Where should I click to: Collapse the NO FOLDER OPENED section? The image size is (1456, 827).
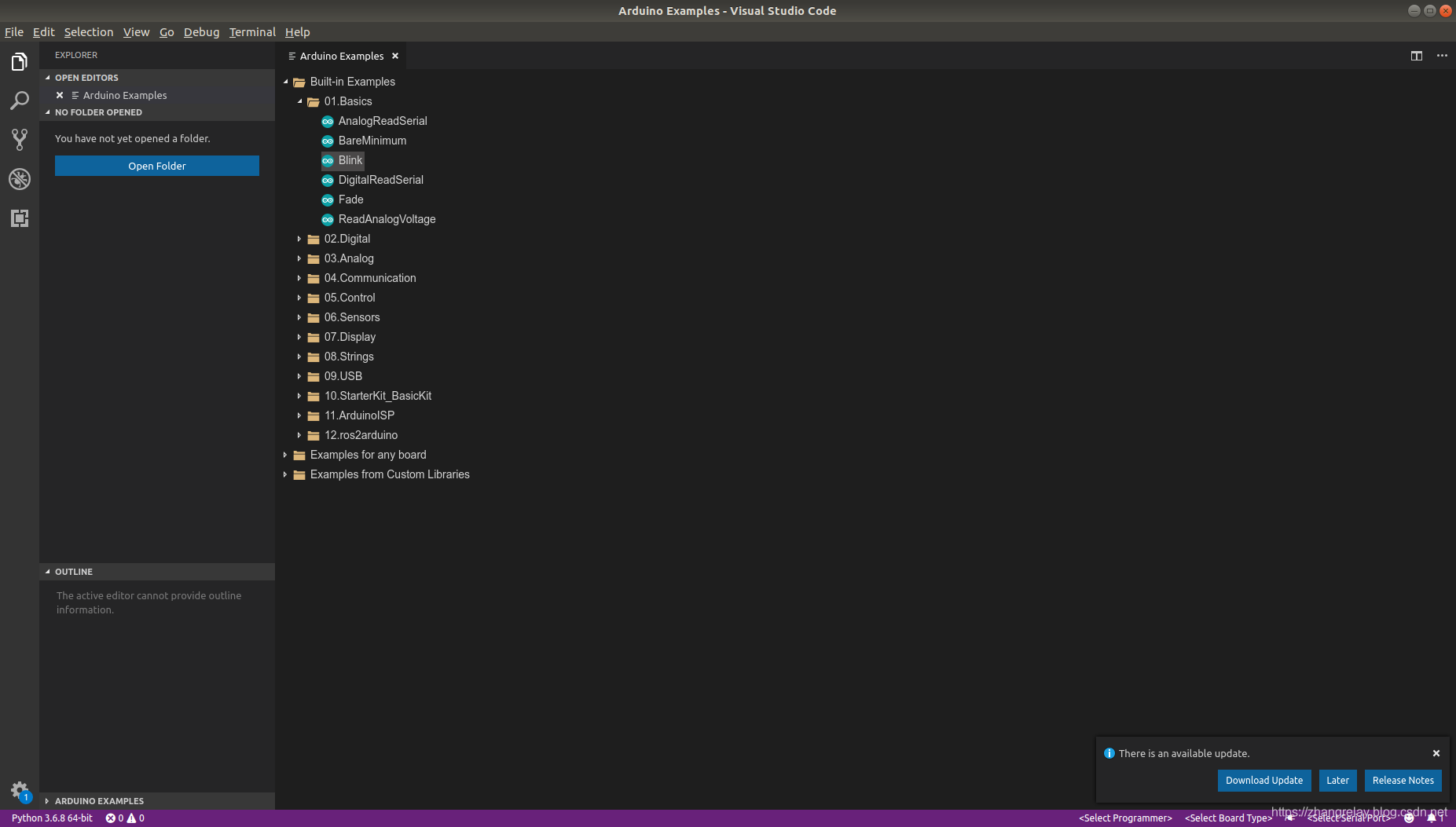pyautogui.click(x=157, y=112)
